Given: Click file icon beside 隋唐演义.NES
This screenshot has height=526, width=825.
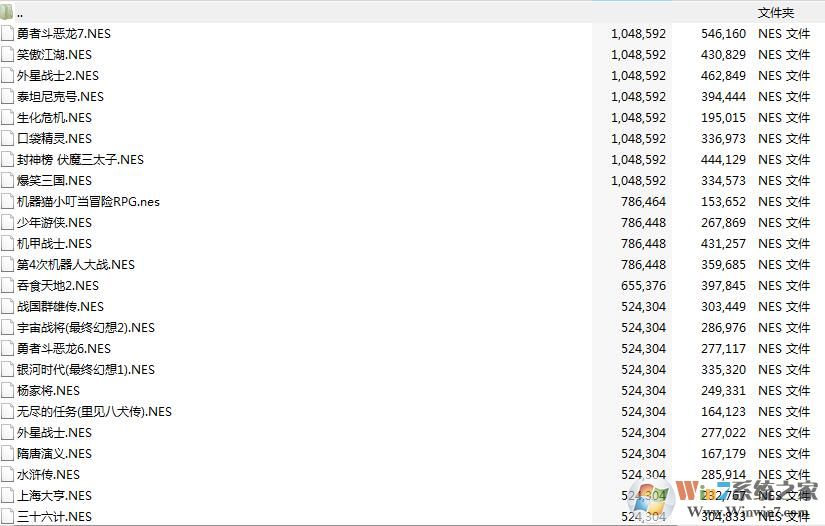Looking at the screenshot, I should point(7,454).
